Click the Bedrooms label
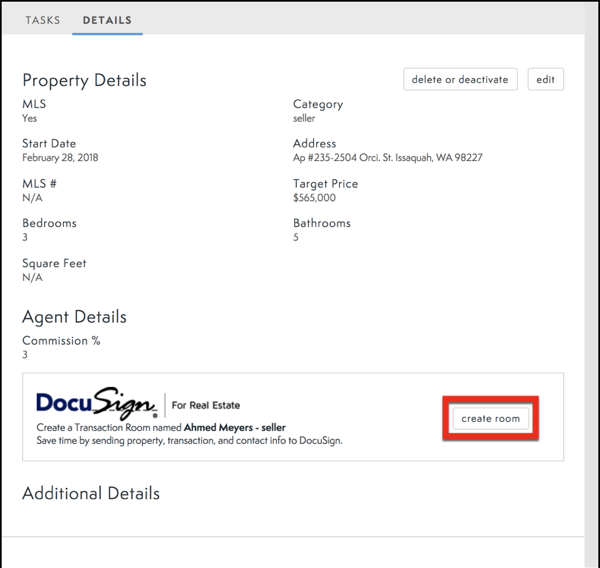600x568 pixels. (49, 224)
